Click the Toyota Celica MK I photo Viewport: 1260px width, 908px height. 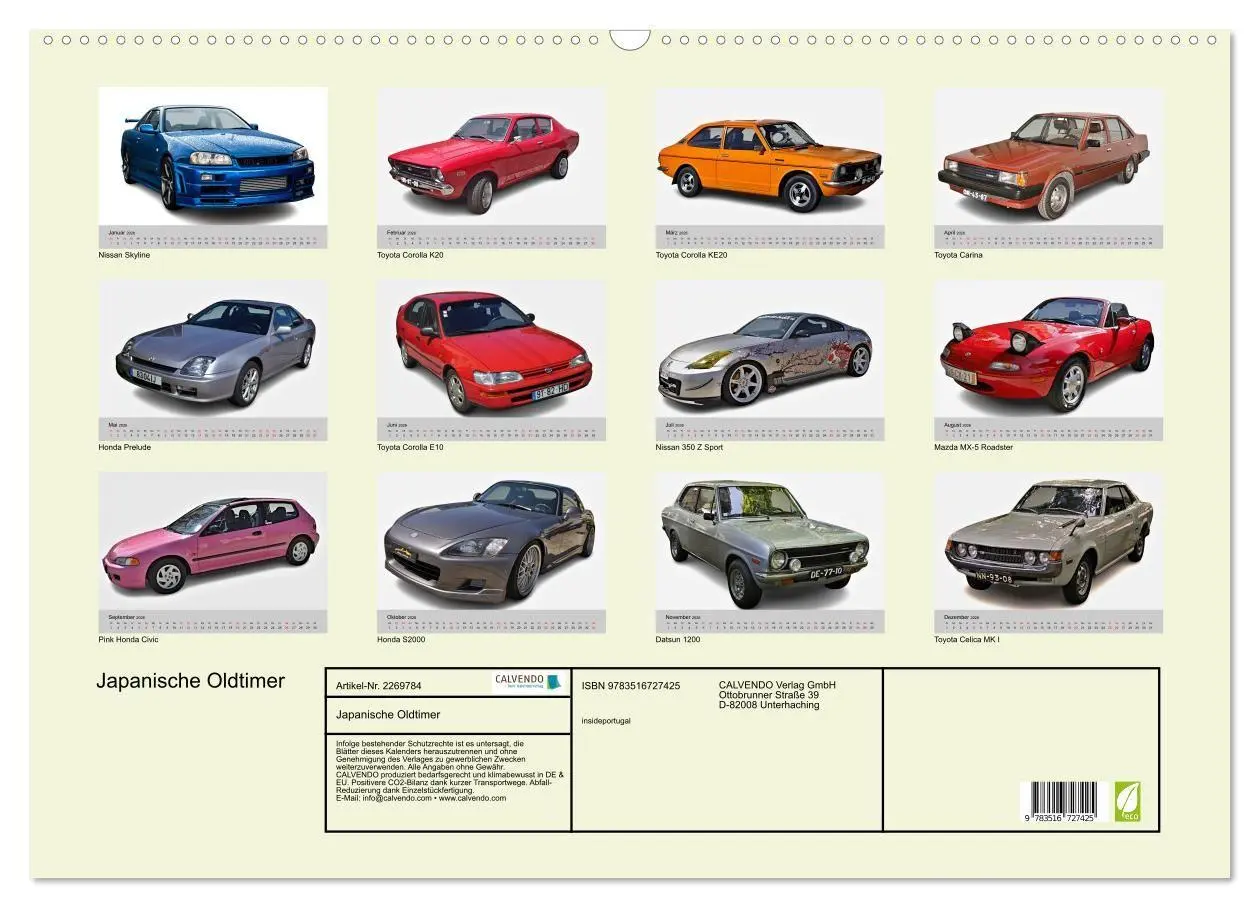[x=1048, y=541]
